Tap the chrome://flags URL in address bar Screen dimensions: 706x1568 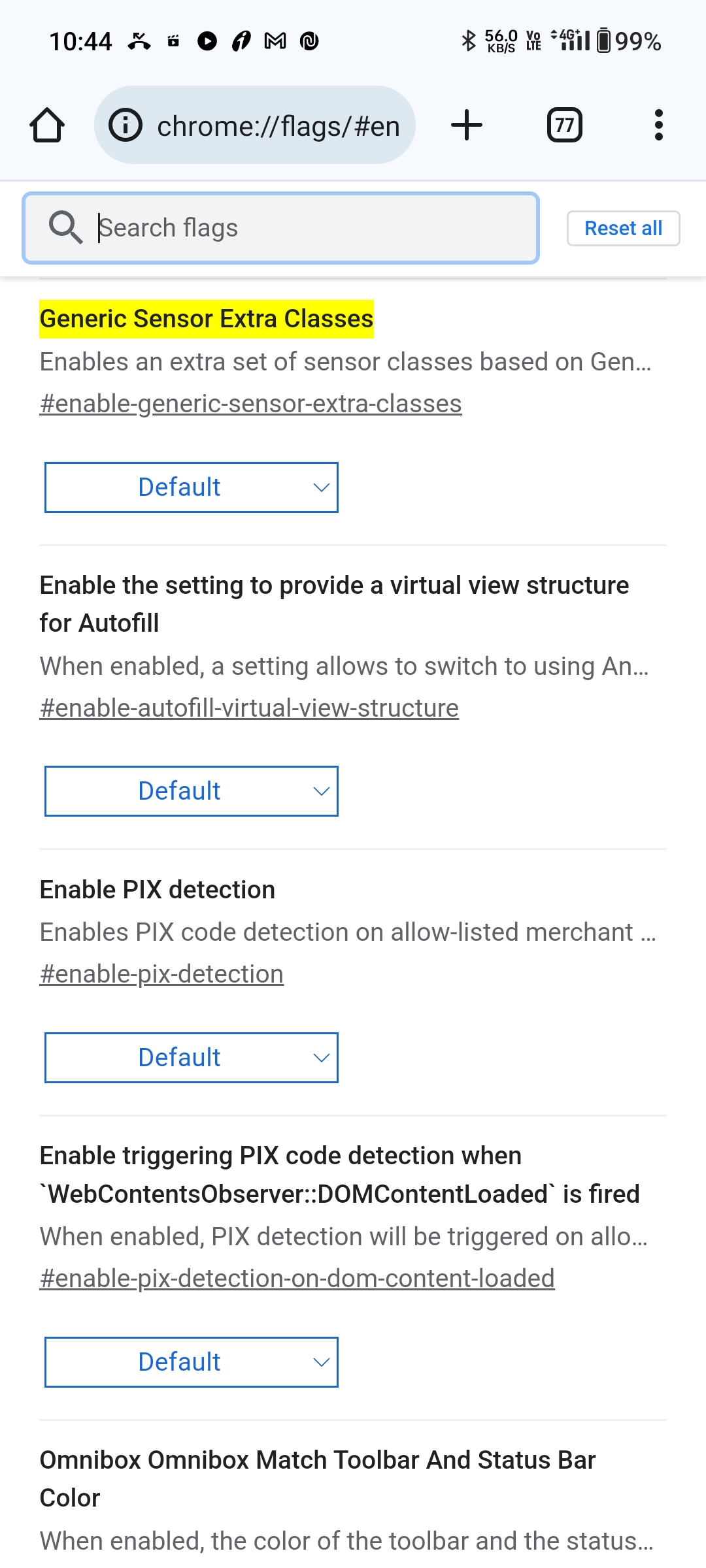click(278, 126)
